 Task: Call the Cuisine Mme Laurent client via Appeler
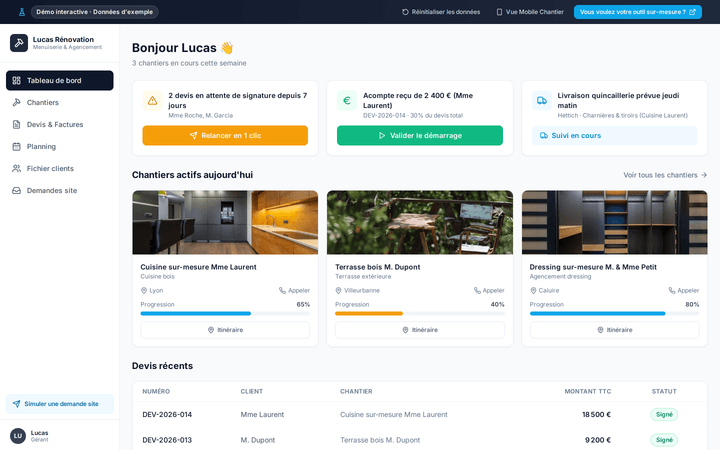pos(294,291)
